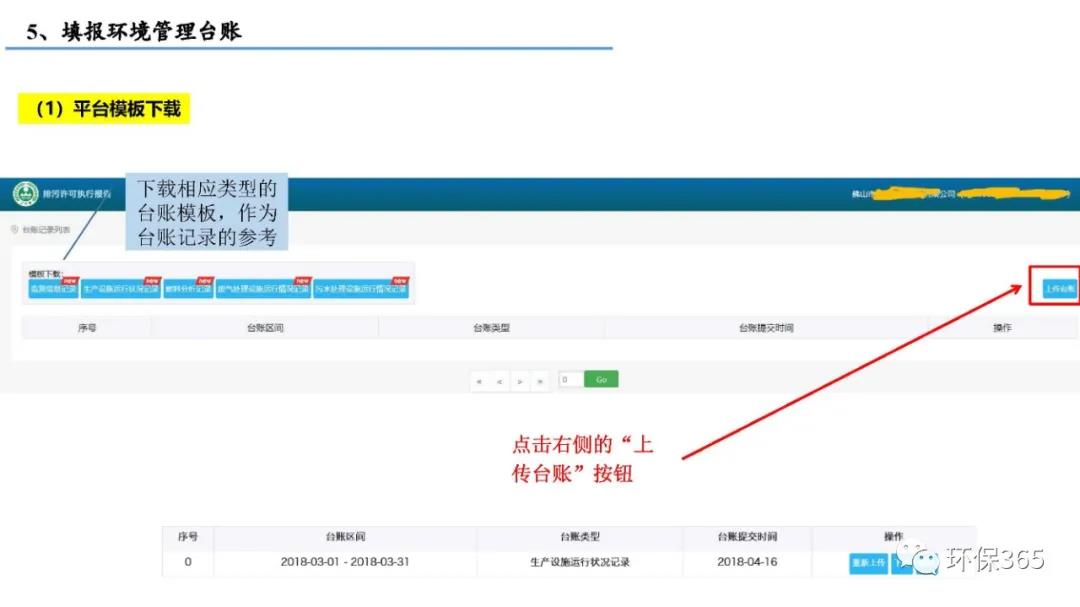
Task: Download the 废气处理设施运行情况记录 template
Action: point(263,290)
